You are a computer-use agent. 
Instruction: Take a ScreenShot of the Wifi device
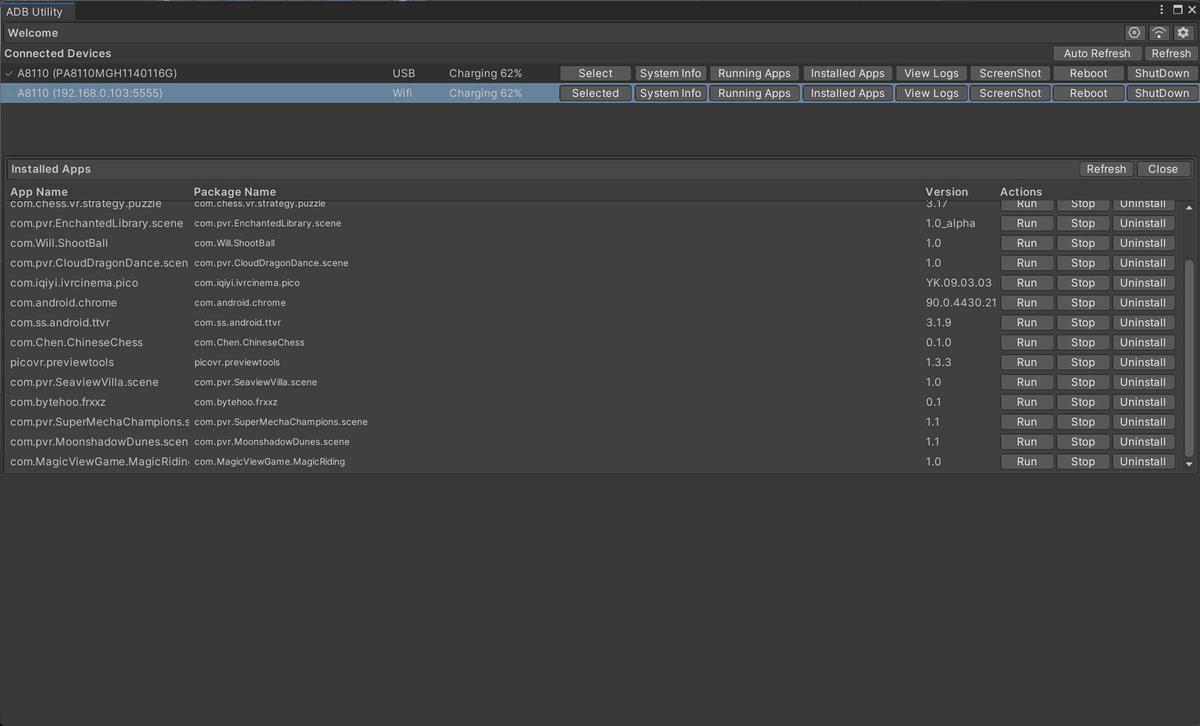pos(1010,93)
